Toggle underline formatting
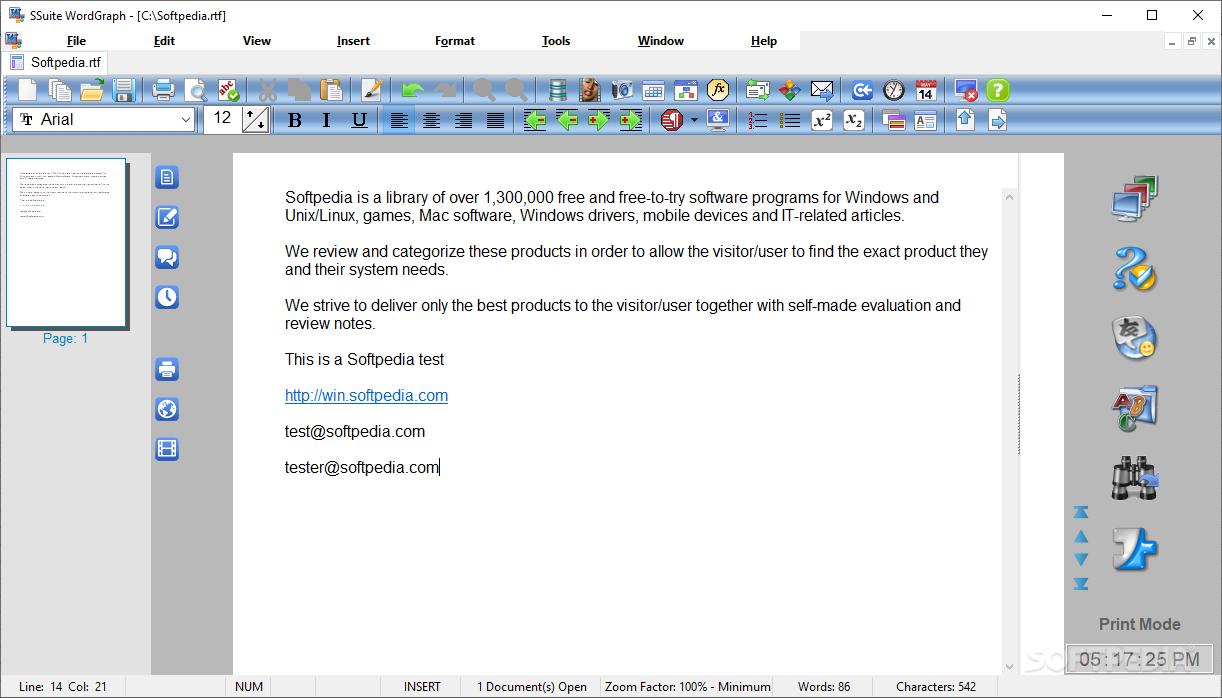This screenshot has height=698, width=1222. tap(359, 120)
